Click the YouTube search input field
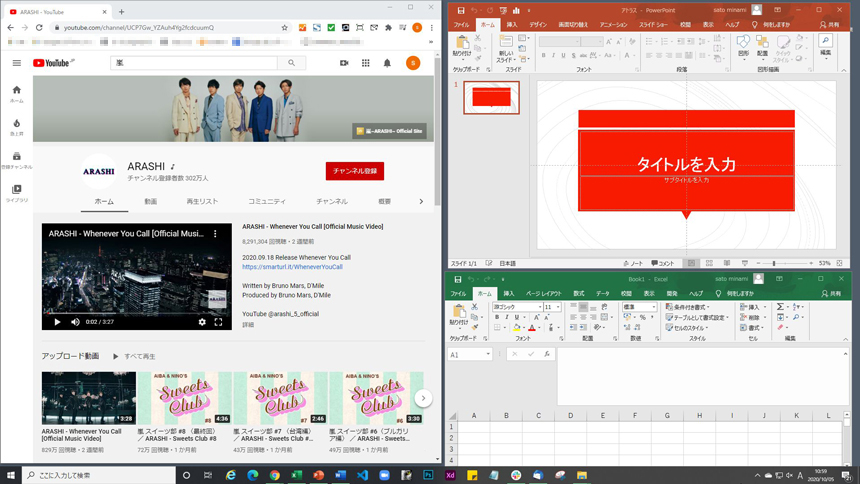 point(194,63)
